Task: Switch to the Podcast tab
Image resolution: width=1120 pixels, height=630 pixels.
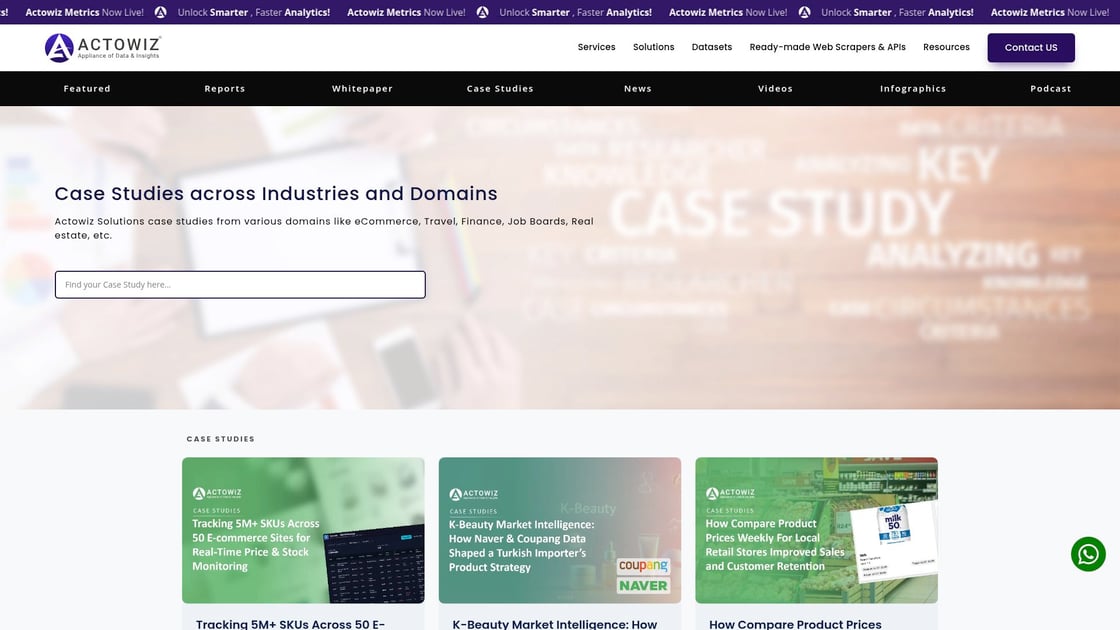Action: (x=1051, y=89)
